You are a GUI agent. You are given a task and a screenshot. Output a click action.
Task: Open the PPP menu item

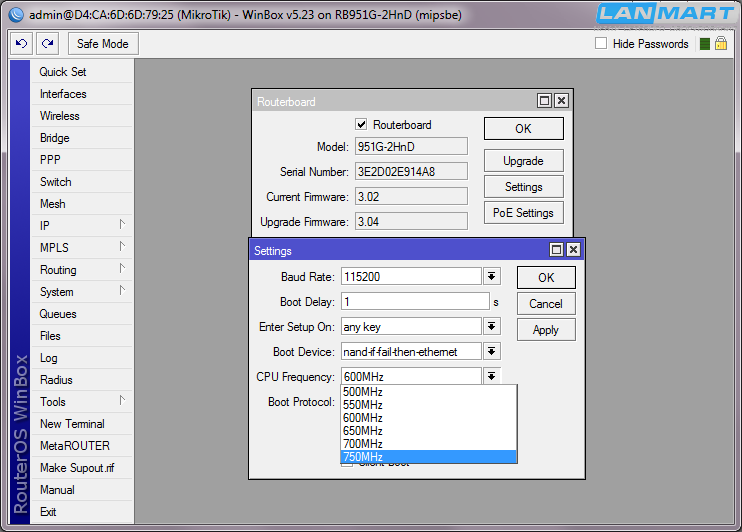tap(81, 160)
